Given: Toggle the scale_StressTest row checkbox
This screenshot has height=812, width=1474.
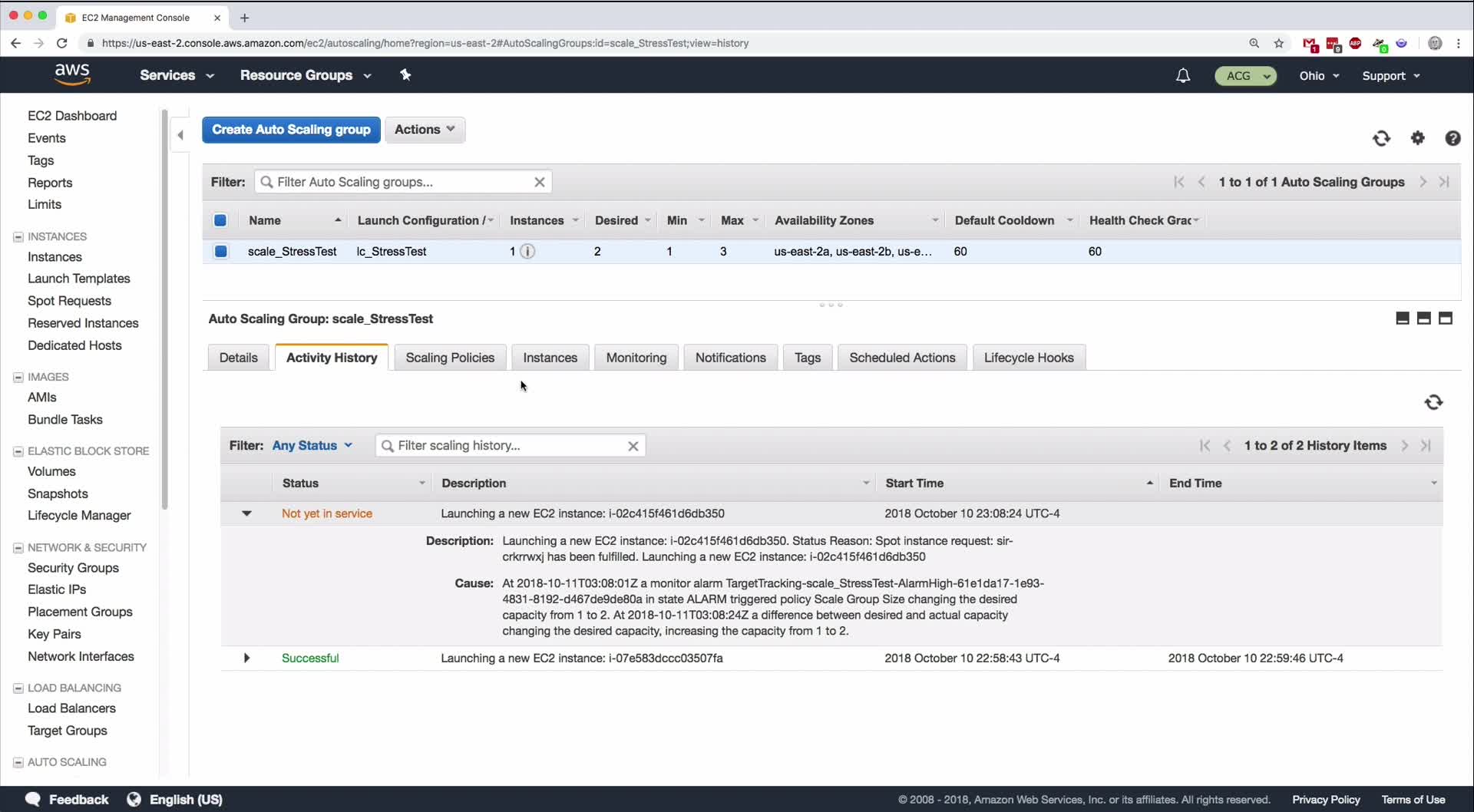Looking at the screenshot, I should coord(221,251).
